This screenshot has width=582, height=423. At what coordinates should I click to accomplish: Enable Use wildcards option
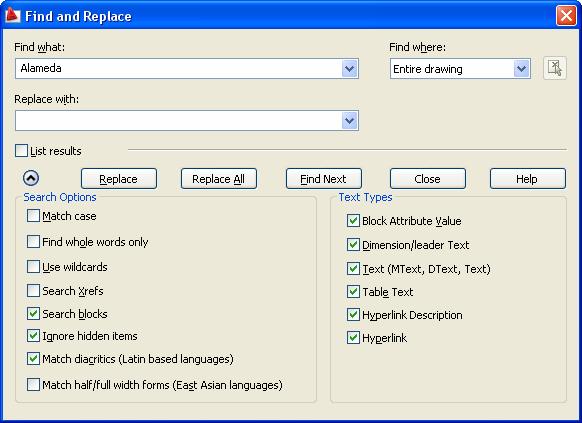tap(33, 266)
